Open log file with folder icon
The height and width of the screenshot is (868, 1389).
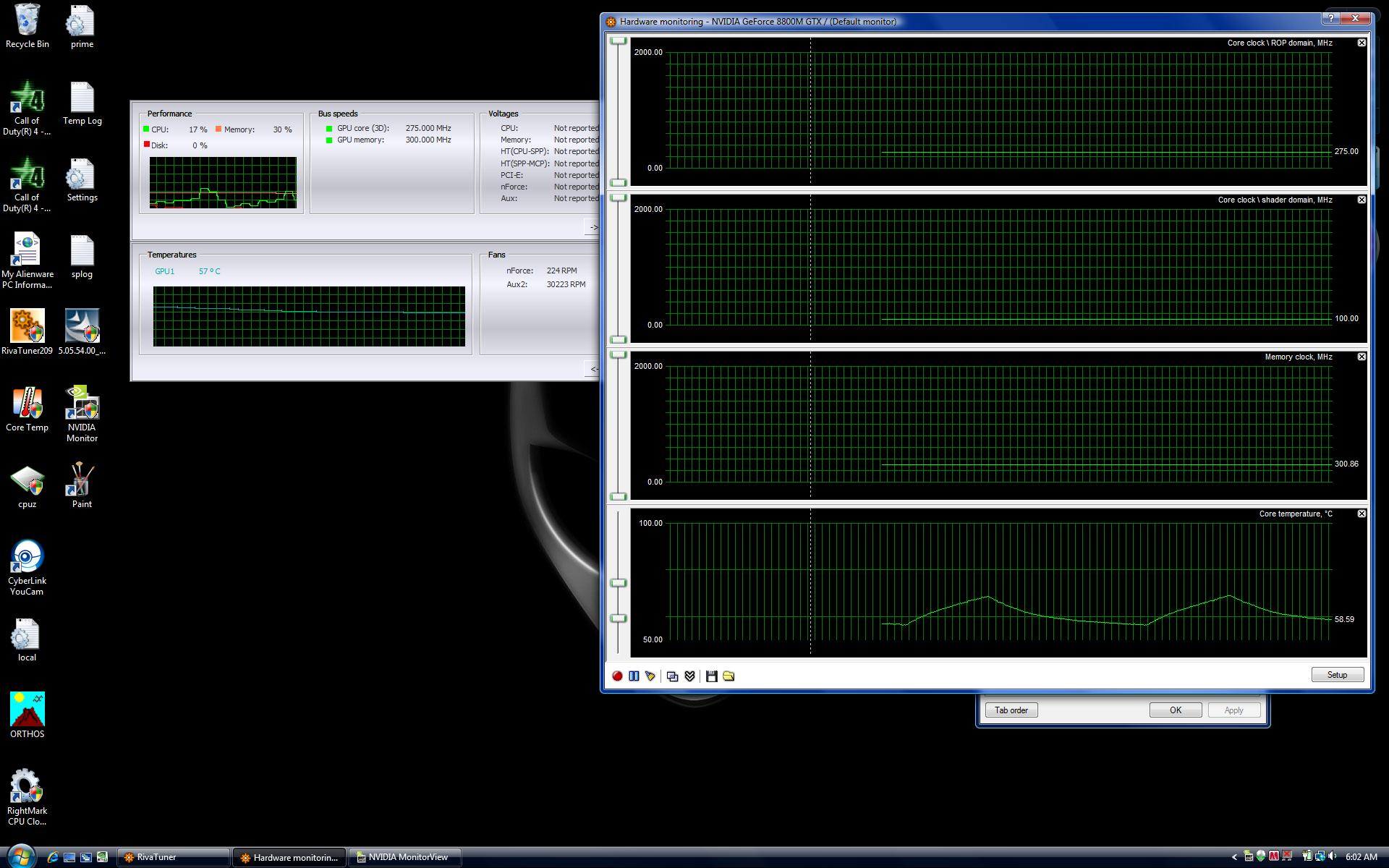pos(729,676)
